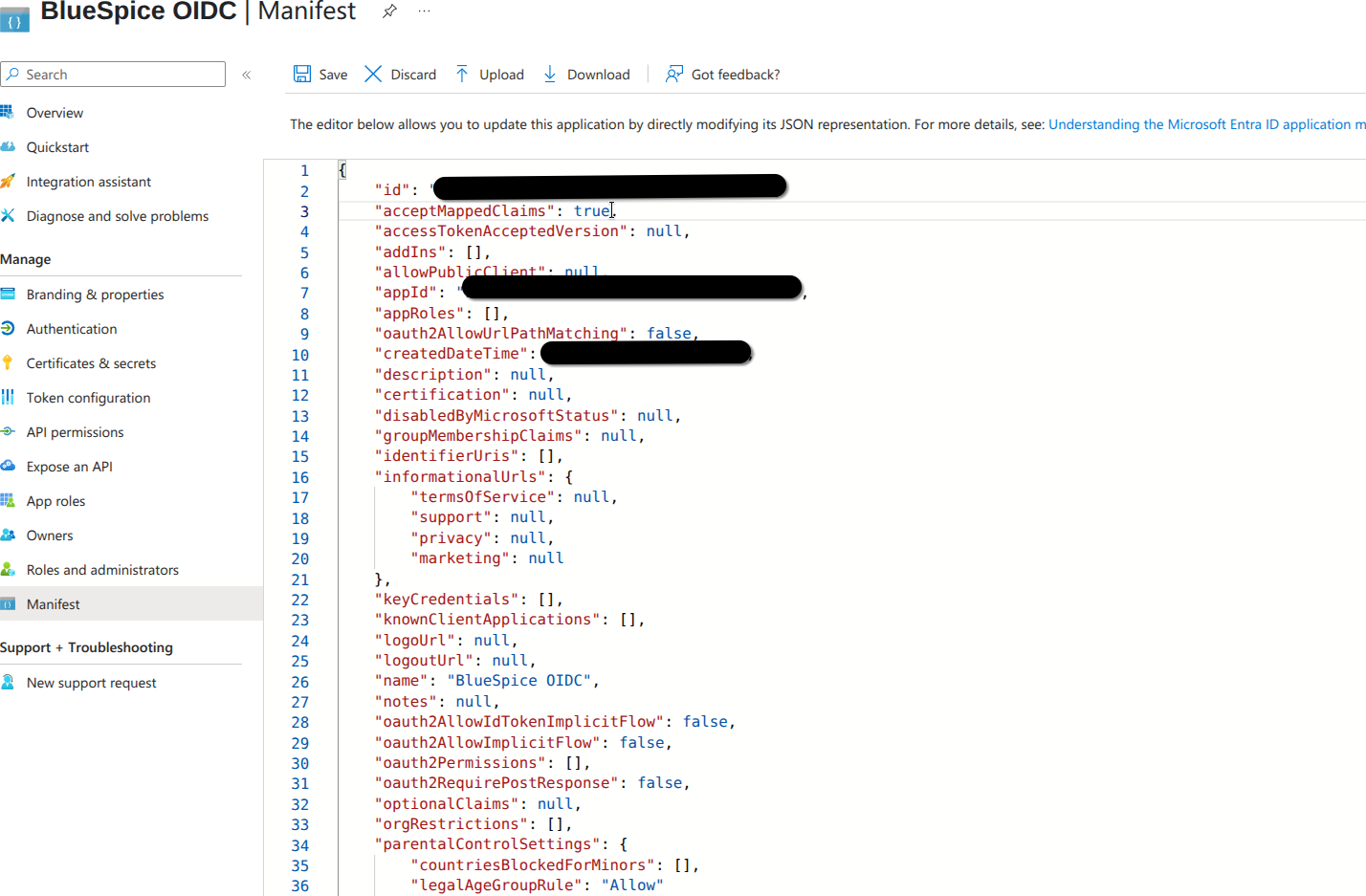The image size is (1366, 896).
Task: Click New support request
Action: (91, 683)
